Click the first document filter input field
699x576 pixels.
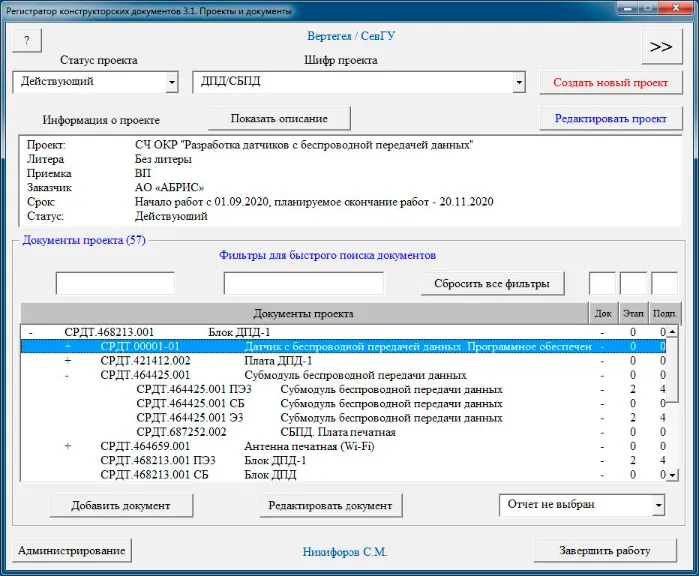click(x=115, y=284)
